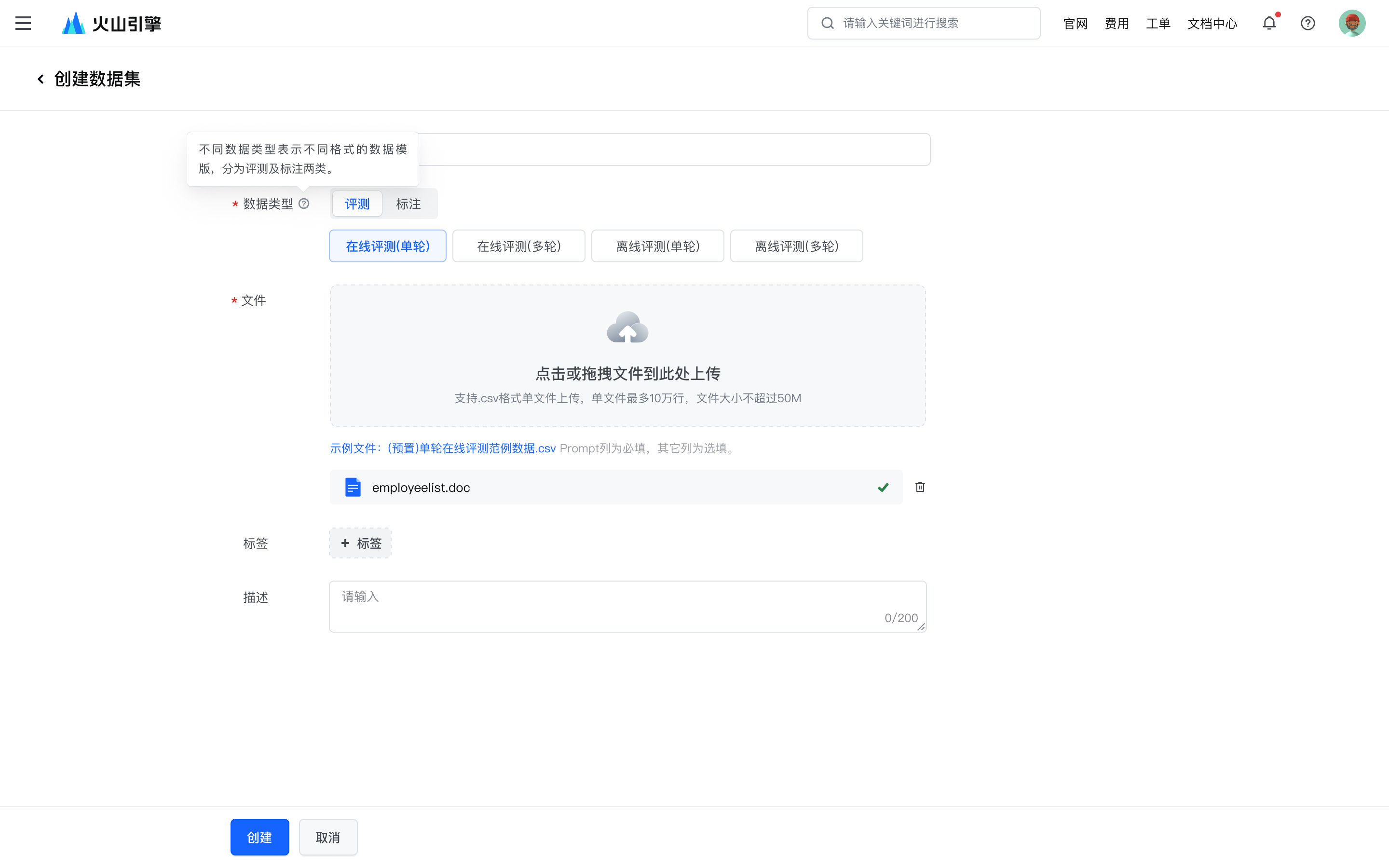Click the search magnifier icon
1389x868 pixels.
(x=827, y=23)
